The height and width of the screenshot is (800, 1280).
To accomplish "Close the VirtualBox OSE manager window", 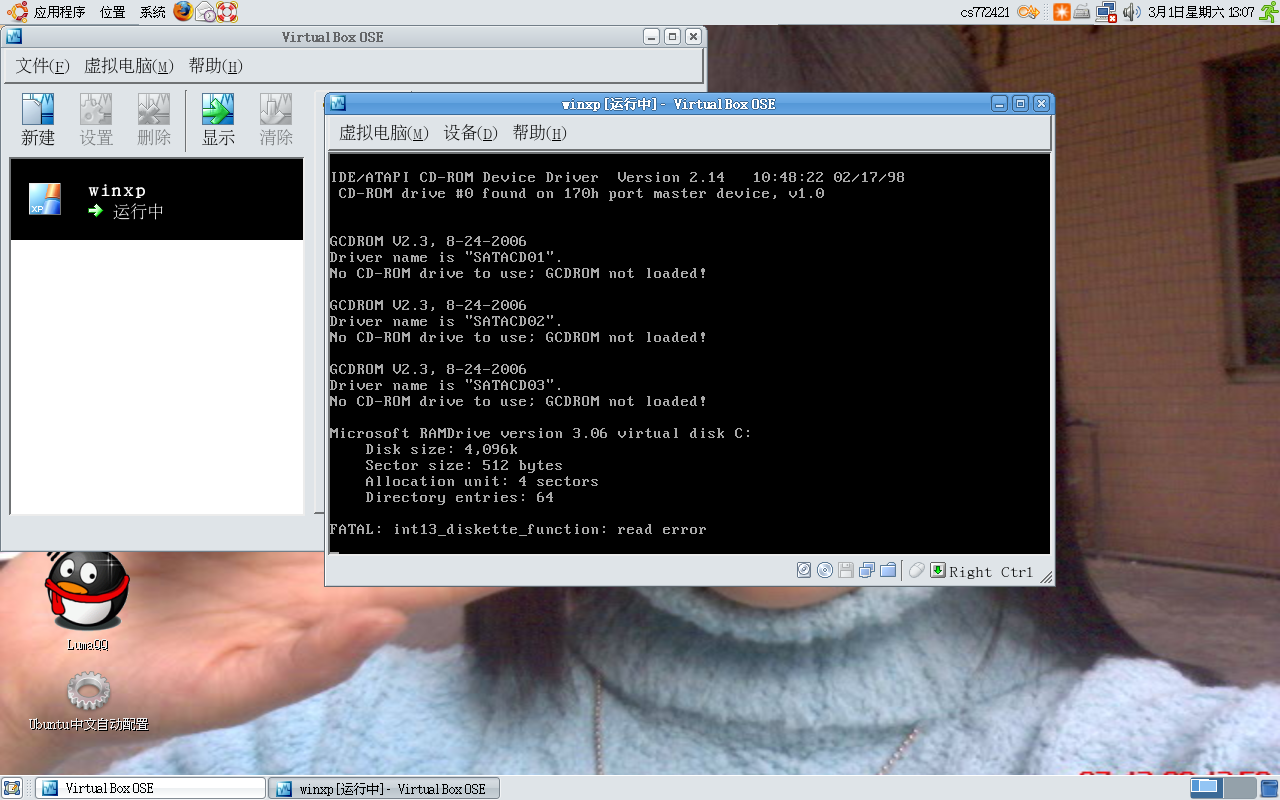I will [693, 36].
